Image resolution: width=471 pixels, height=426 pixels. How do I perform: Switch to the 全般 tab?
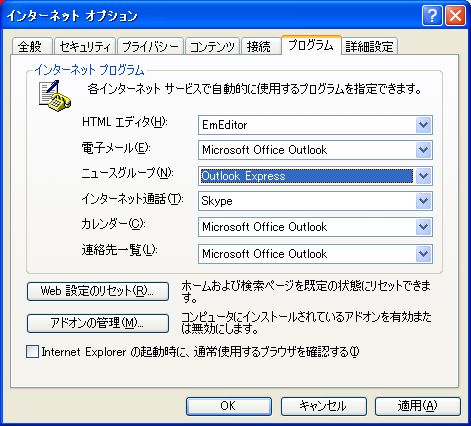coord(32,46)
